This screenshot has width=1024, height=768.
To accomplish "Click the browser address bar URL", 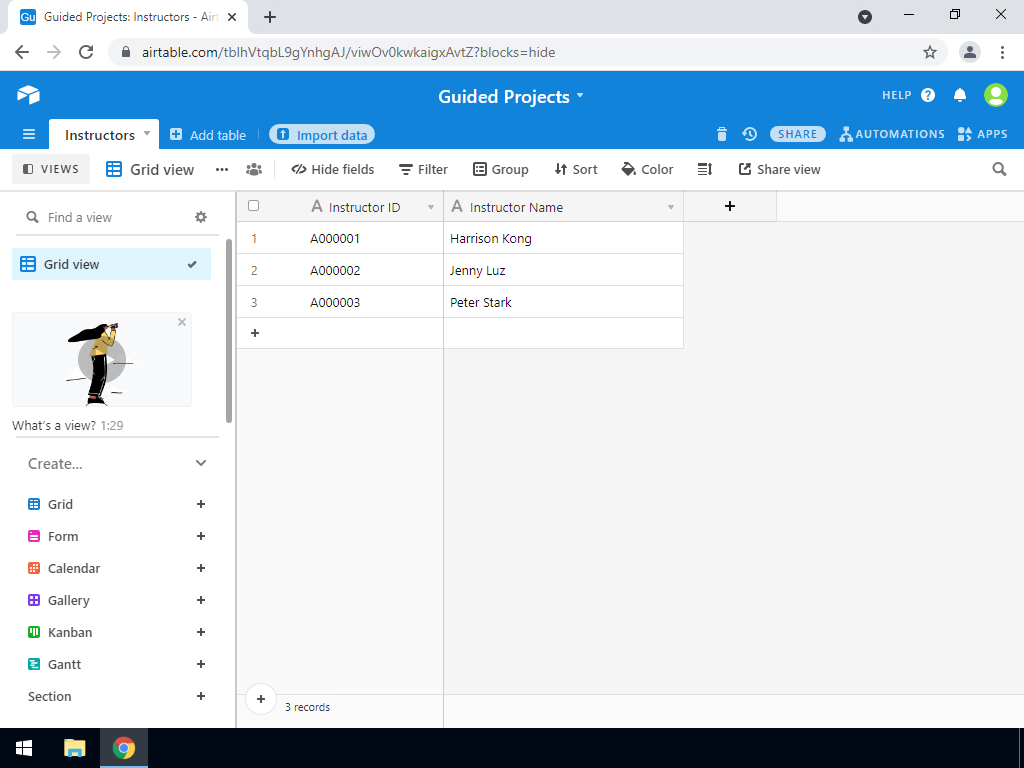I will click(349, 52).
